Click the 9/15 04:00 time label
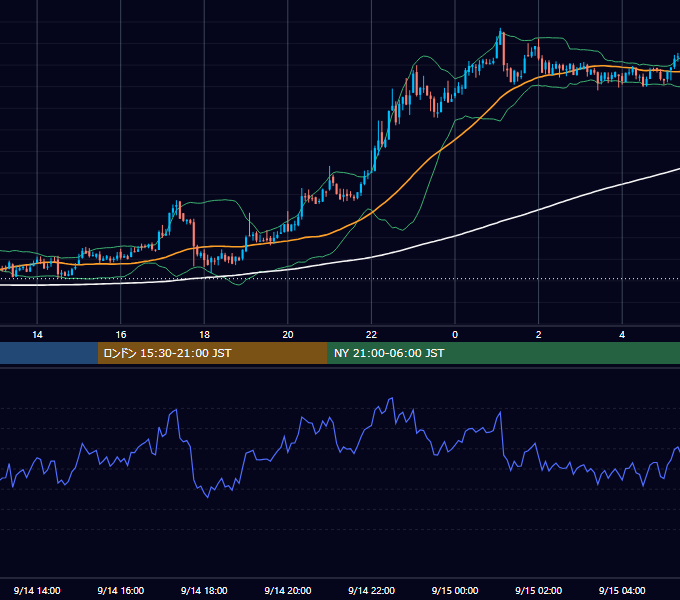 coord(622,590)
